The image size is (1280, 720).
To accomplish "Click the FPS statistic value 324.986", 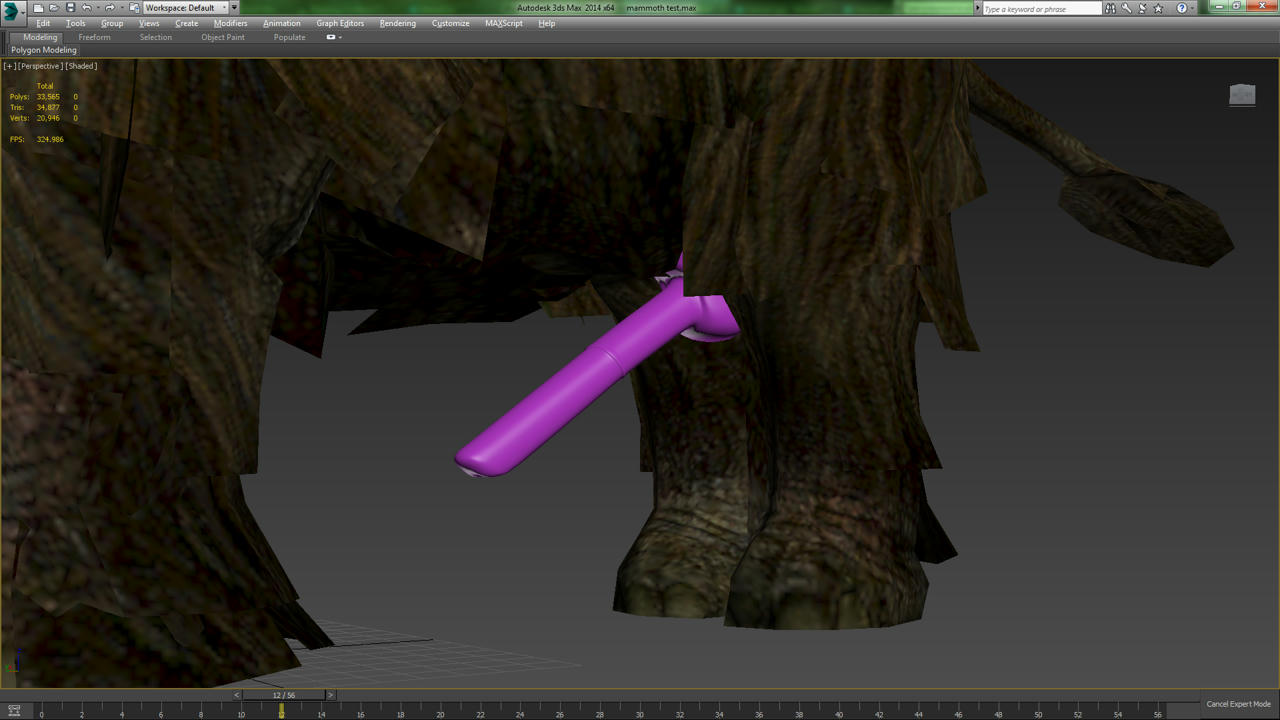I will [50, 139].
